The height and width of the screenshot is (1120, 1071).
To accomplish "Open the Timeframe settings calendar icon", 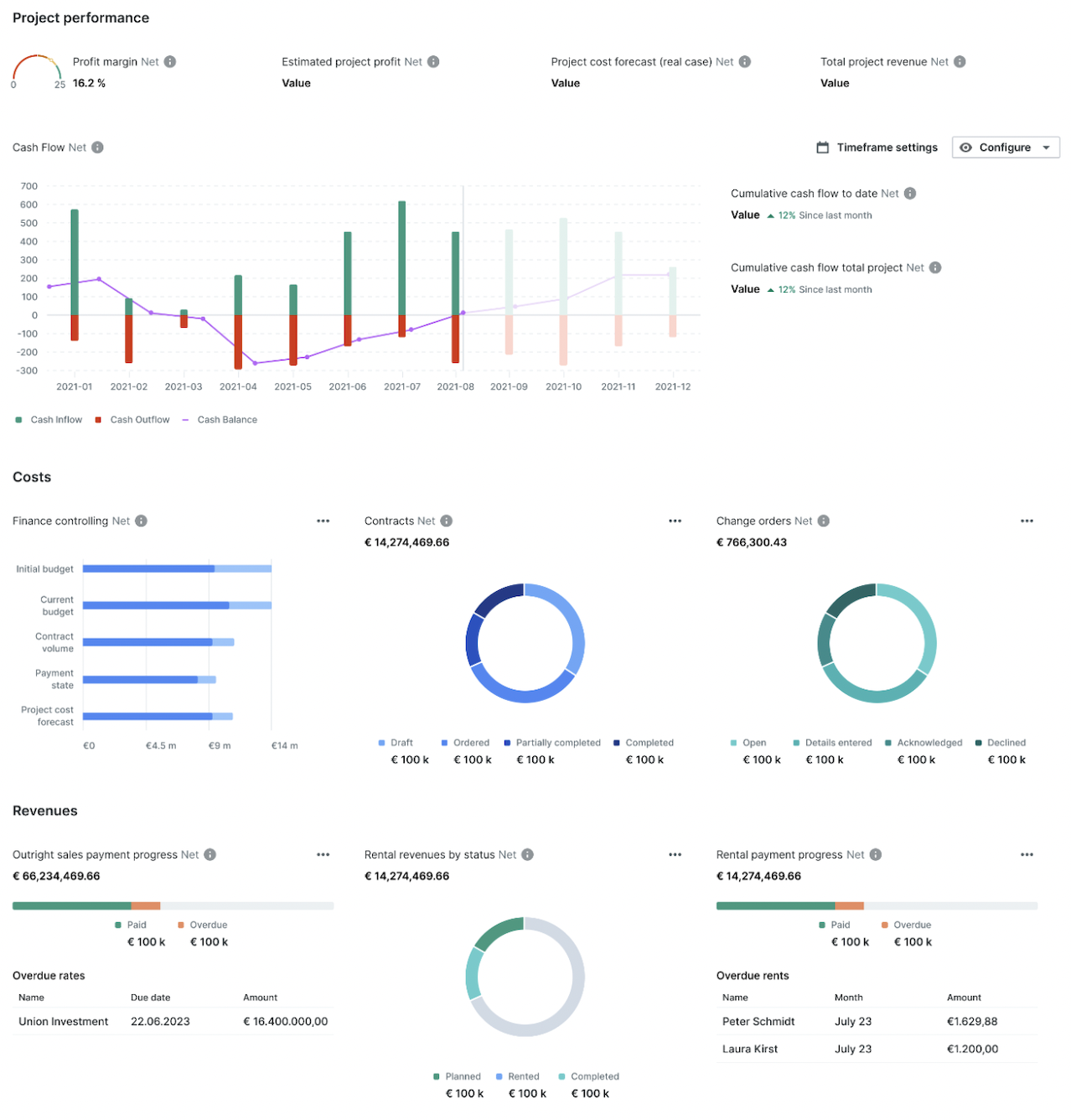I will tap(822, 147).
